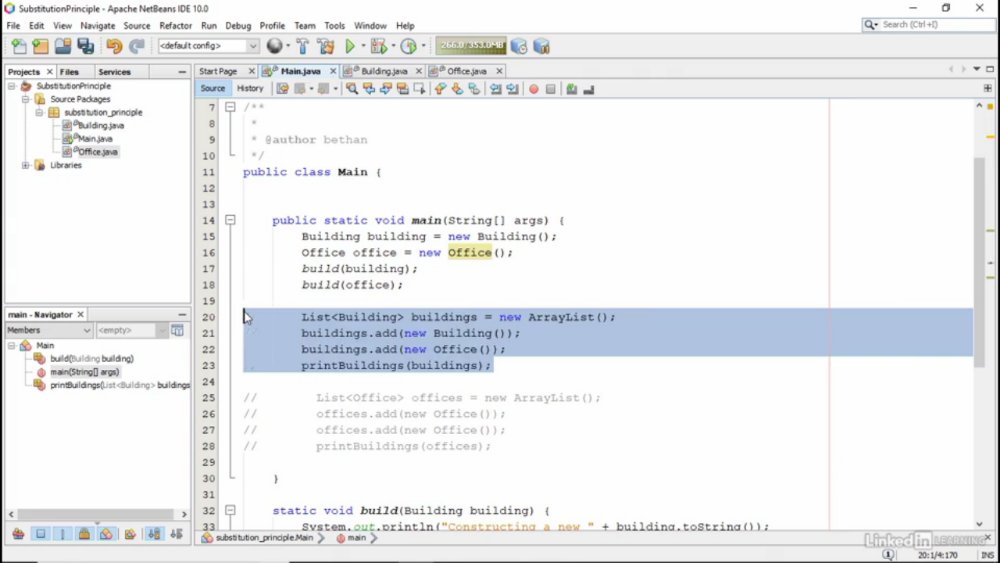Collapse the main method fold at line 14
Viewport: 1000px width, 563px height.
pos(230,220)
